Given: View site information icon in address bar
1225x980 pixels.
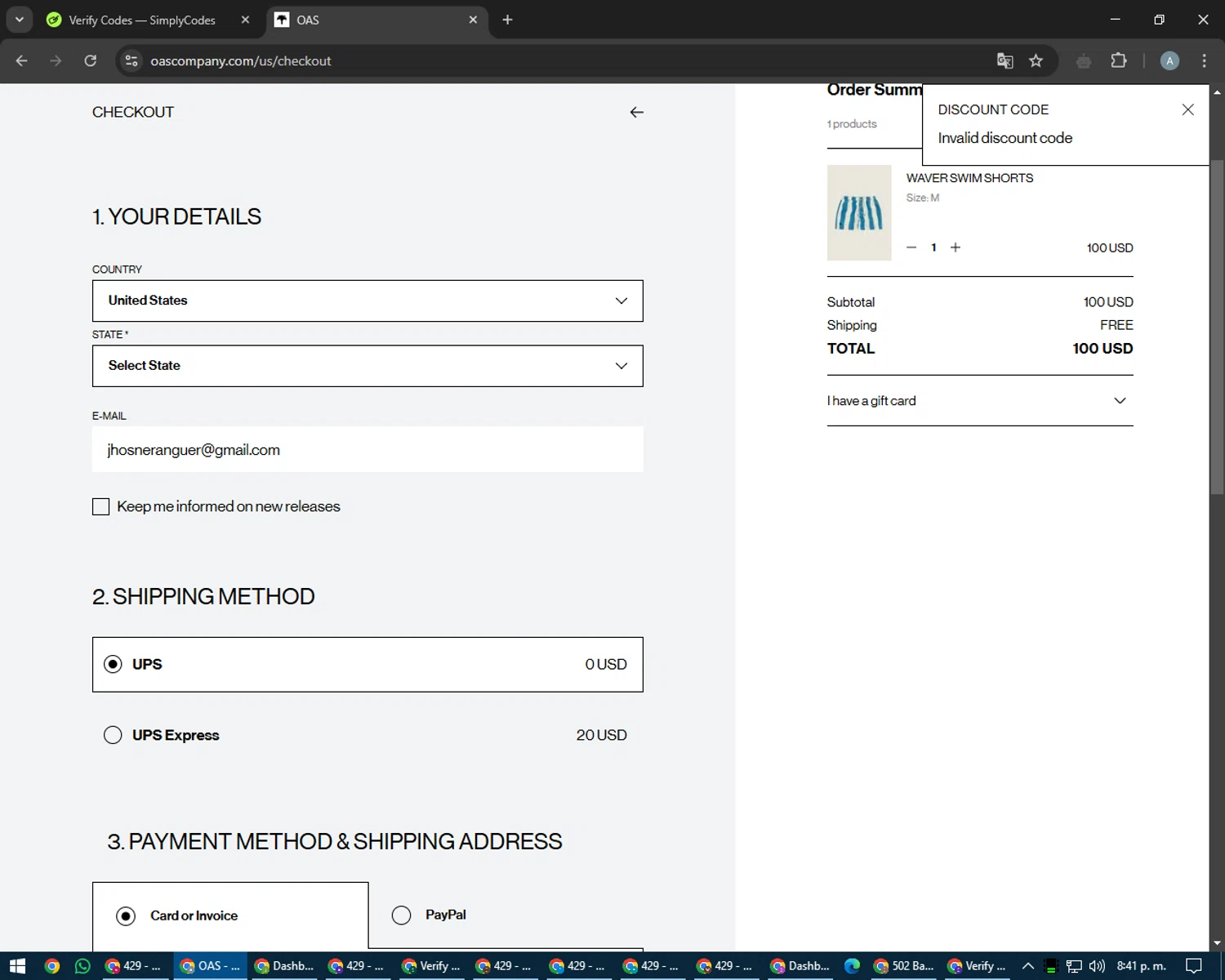Looking at the screenshot, I should pos(131,60).
